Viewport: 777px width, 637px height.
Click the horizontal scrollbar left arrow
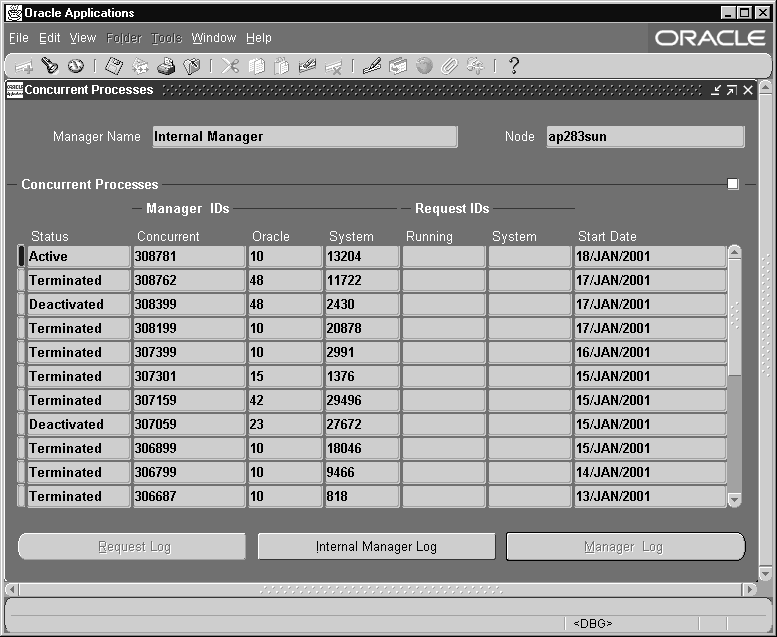(x=12, y=589)
